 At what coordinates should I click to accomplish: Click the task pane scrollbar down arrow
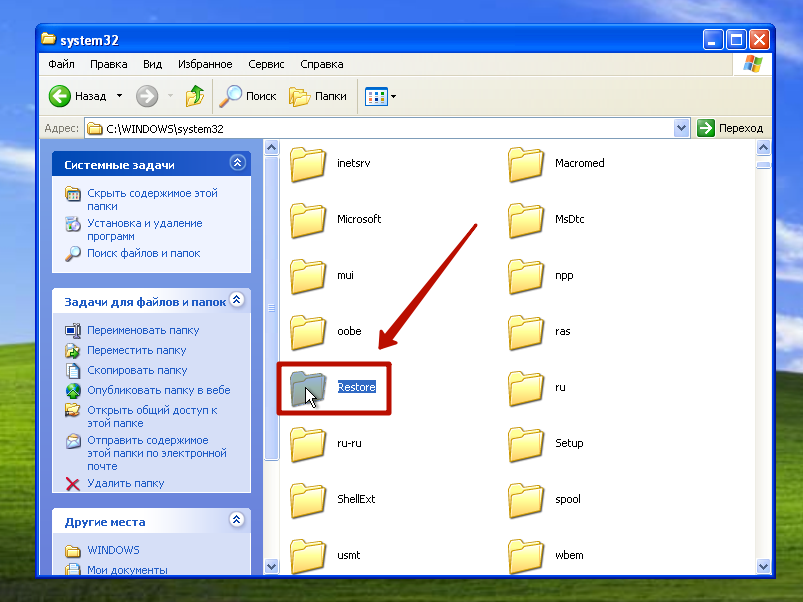[x=271, y=566]
